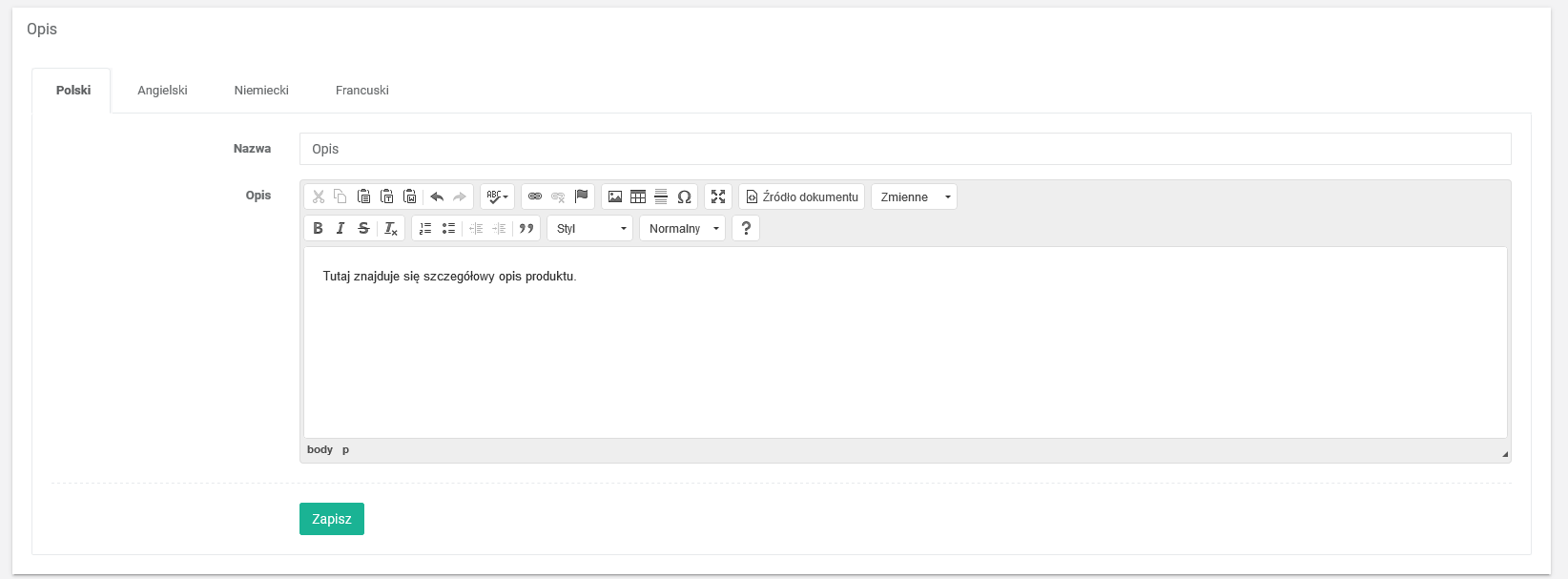The image size is (1568, 579).
Task: Toggle bold formatting in the editor
Action: pyautogui.click(x=318, y=228)
